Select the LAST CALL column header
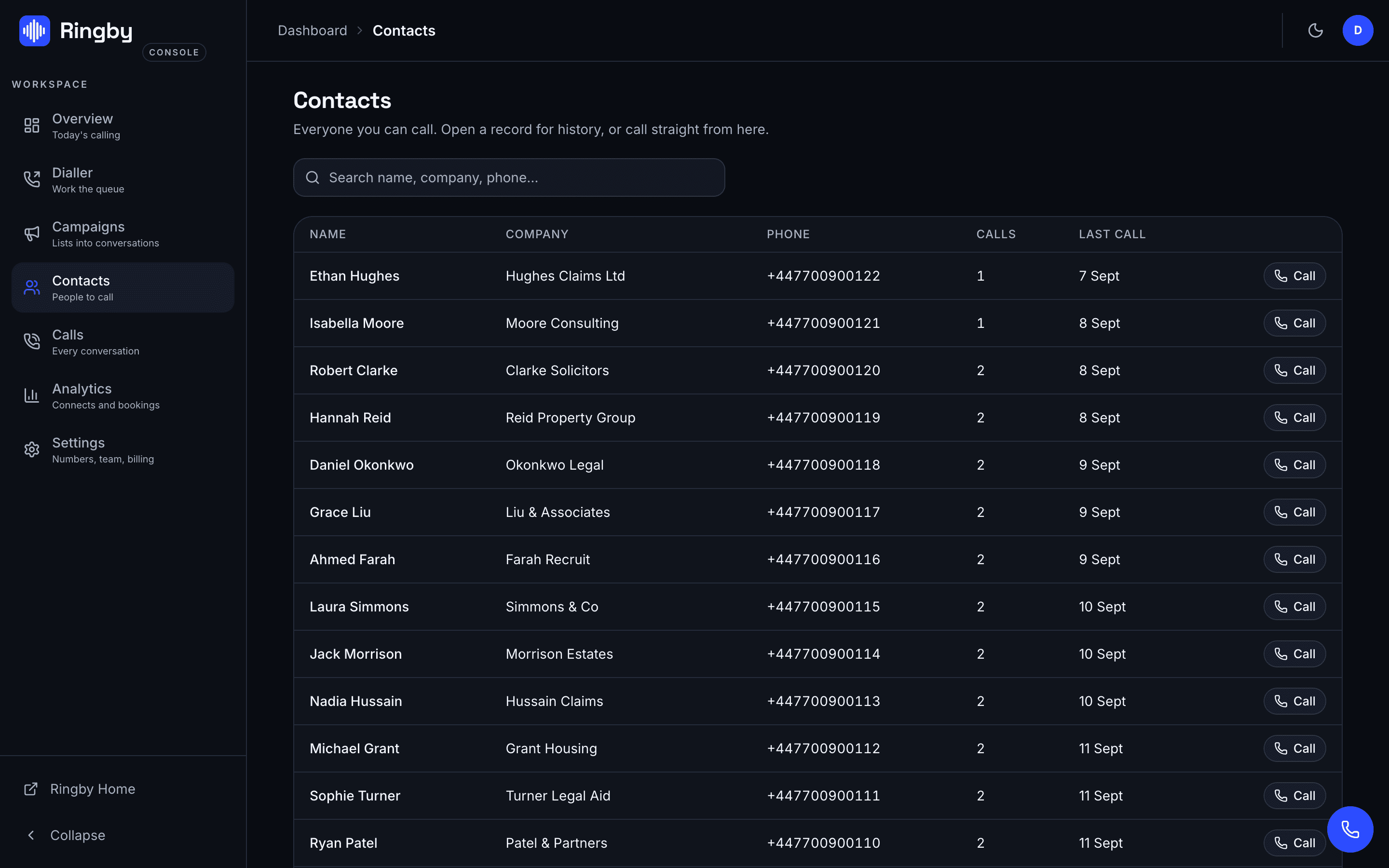Viewport: 1389px width, 868px height. [x=1112, y=234]
